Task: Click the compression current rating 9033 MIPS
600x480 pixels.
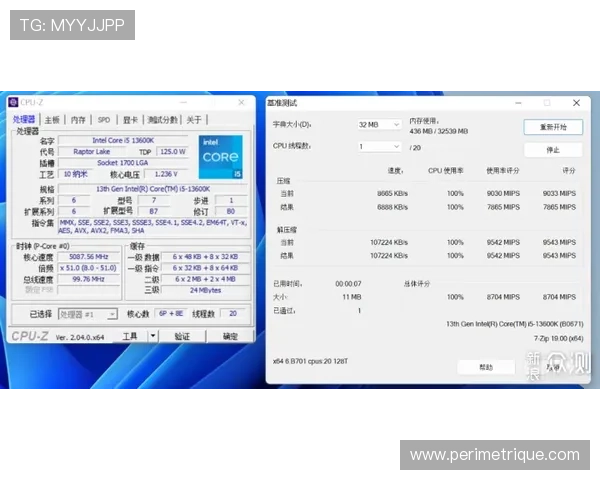Action: (x=559, y=193)
